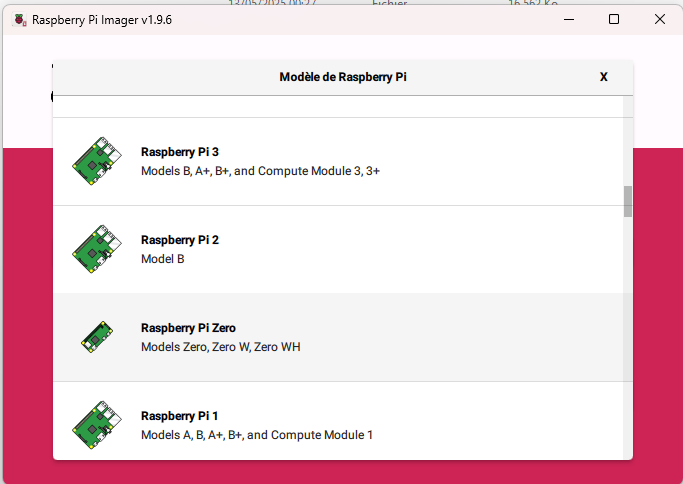Select the Raspberry Pi 3 title

[x=180, y=152]
